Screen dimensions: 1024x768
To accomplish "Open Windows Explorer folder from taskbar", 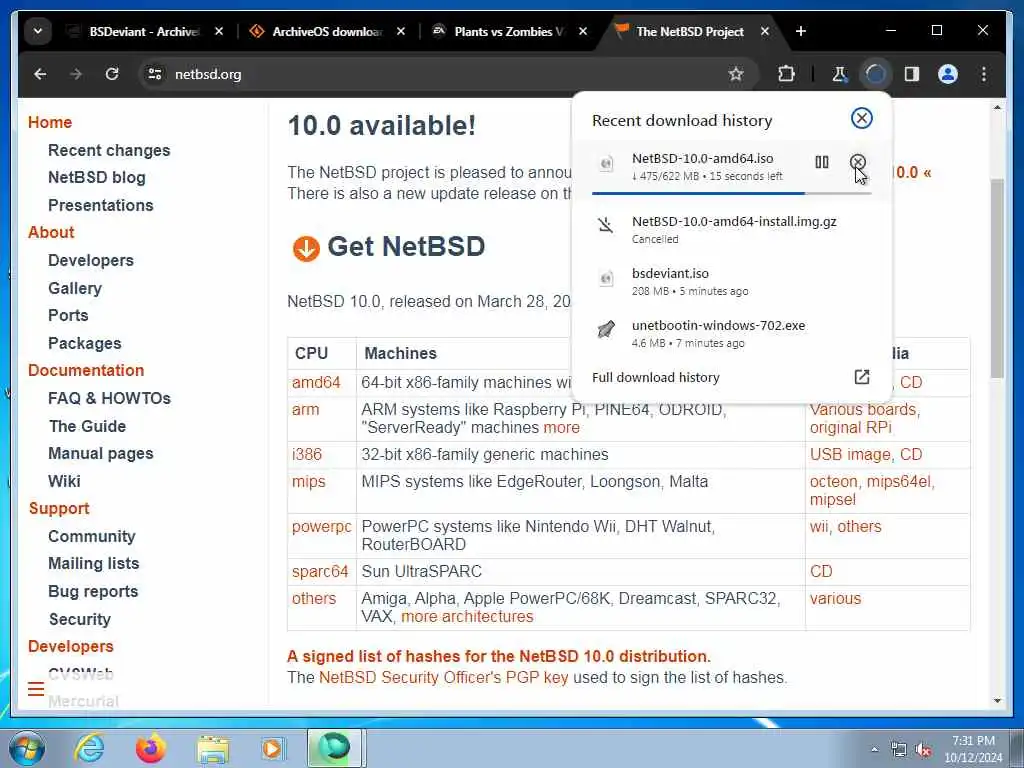I will coord(212,749).
